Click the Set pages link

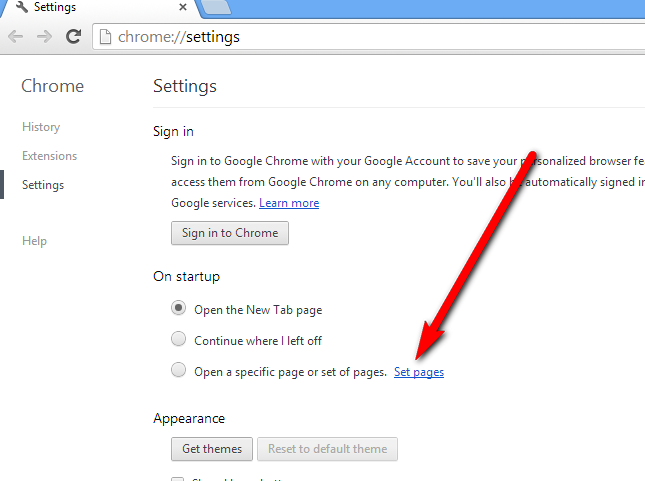(419, 372)
